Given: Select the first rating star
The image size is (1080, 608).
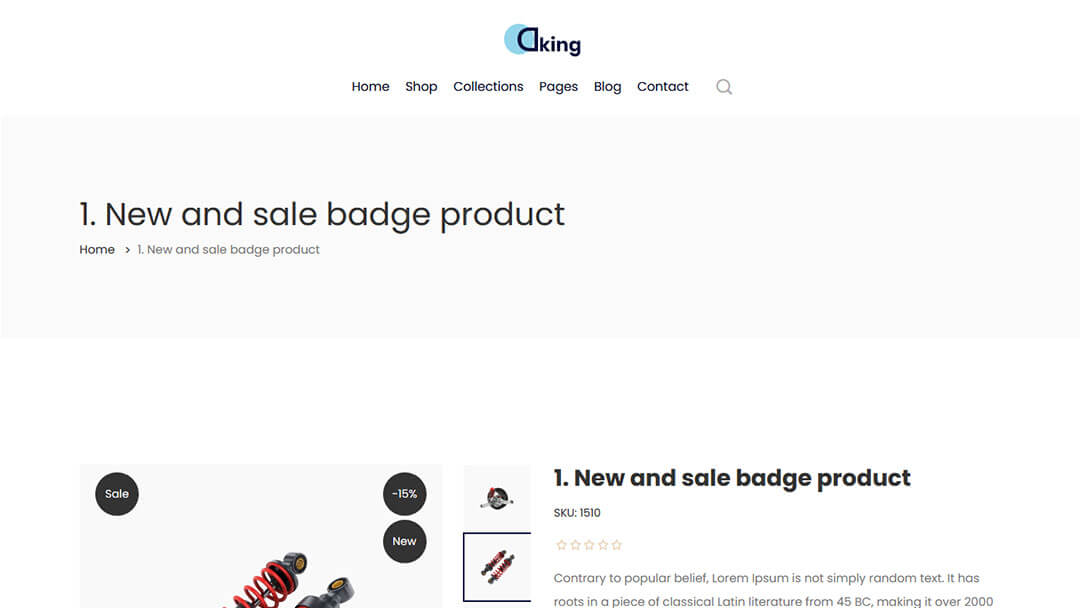Looking at the screenshot, I should [x=561, y=545].
